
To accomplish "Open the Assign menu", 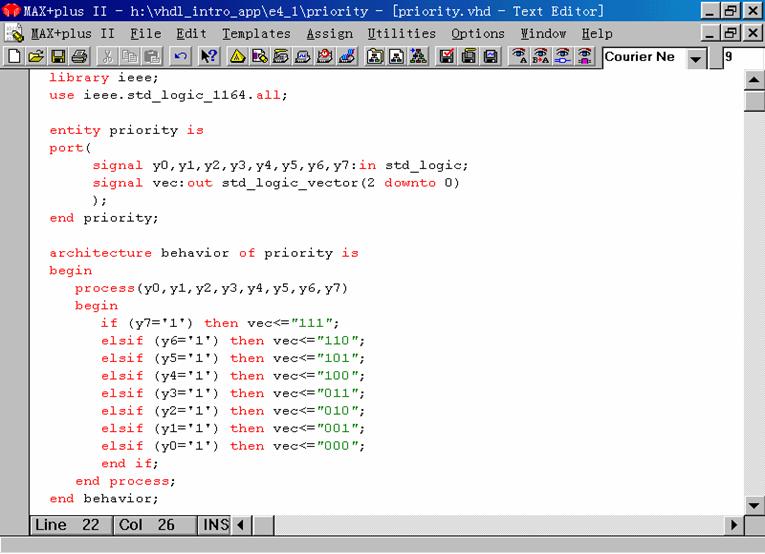I will pyautogui.click(x=329, y=34).
